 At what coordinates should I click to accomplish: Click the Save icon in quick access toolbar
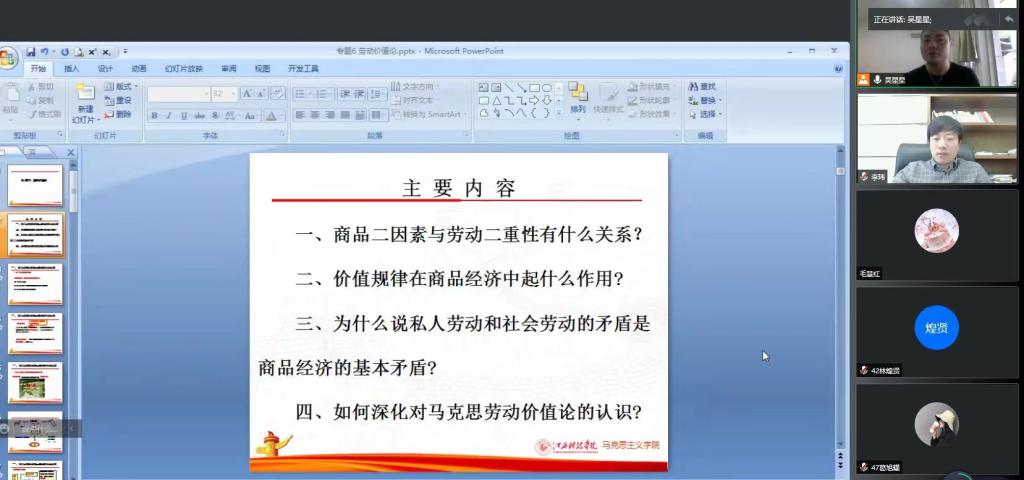(31, 51)
